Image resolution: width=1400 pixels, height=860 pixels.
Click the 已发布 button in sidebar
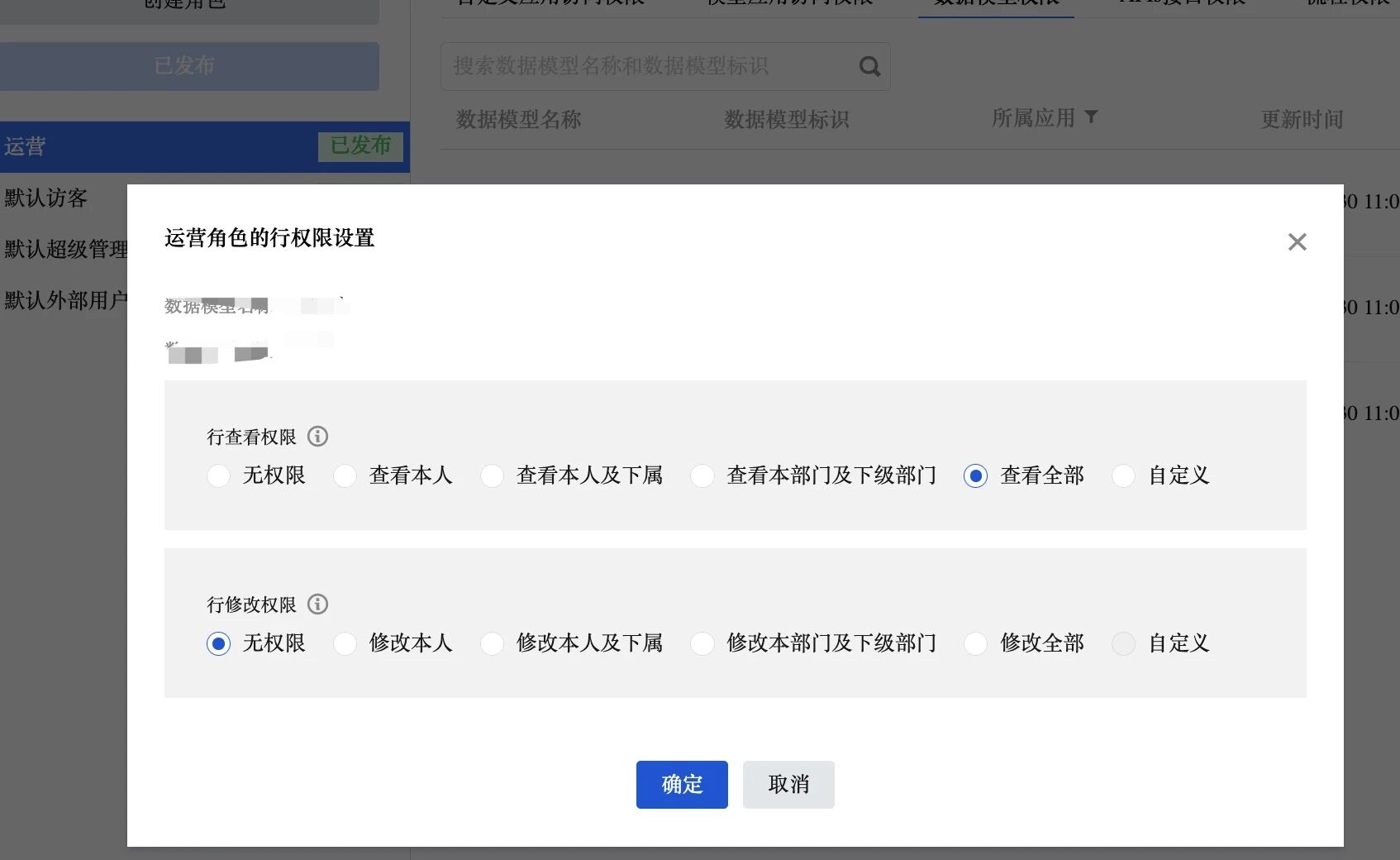click(189, 66)
